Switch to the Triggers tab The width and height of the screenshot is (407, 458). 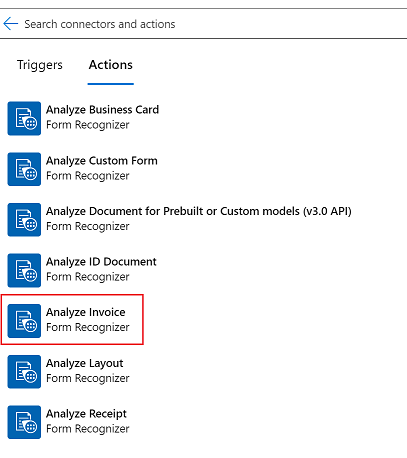(x=40, y=65)
